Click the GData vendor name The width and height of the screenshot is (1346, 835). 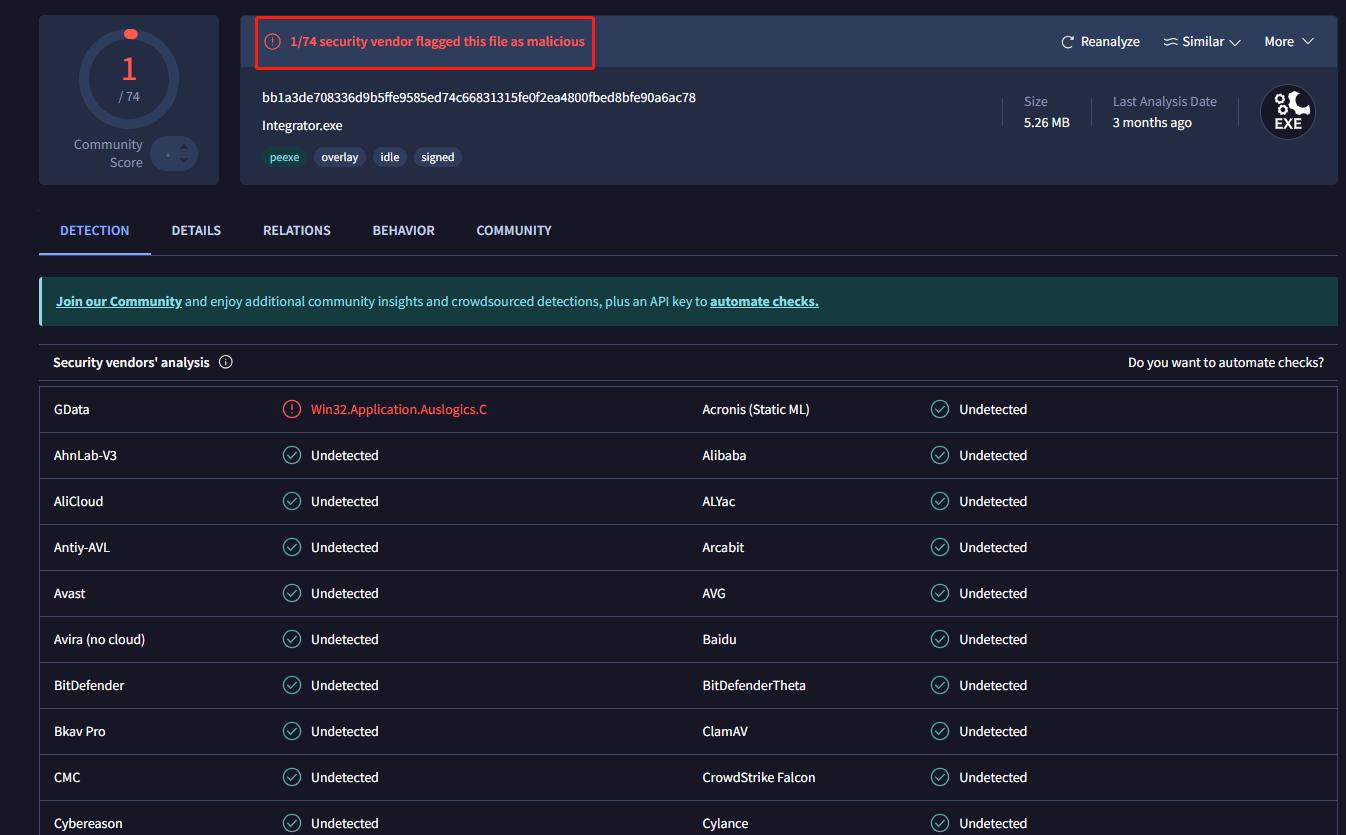click(72, 409)
